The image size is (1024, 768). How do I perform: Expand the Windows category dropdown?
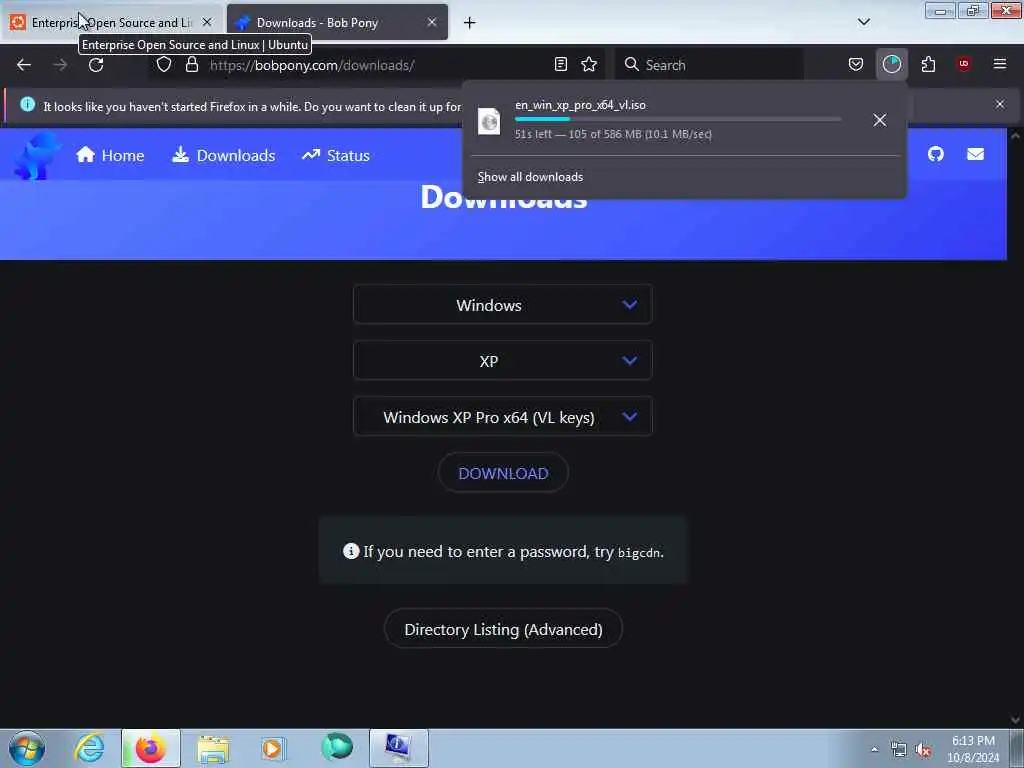[x=502, y=305]
